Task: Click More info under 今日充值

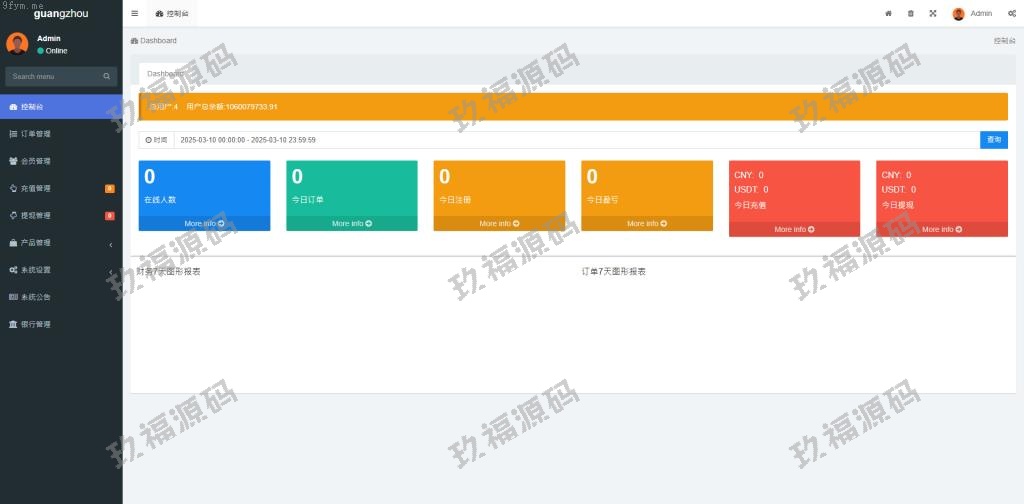Action: [794, 229]
